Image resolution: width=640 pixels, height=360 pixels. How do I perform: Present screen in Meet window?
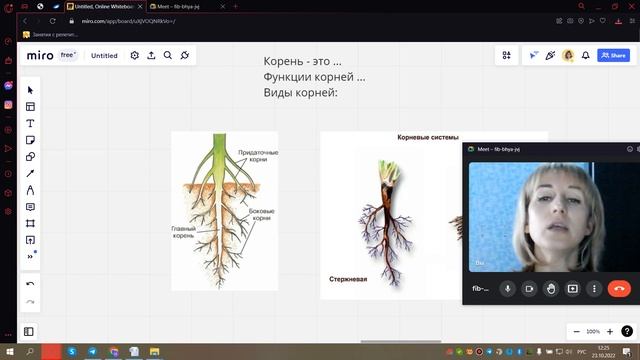click(573, 289)
